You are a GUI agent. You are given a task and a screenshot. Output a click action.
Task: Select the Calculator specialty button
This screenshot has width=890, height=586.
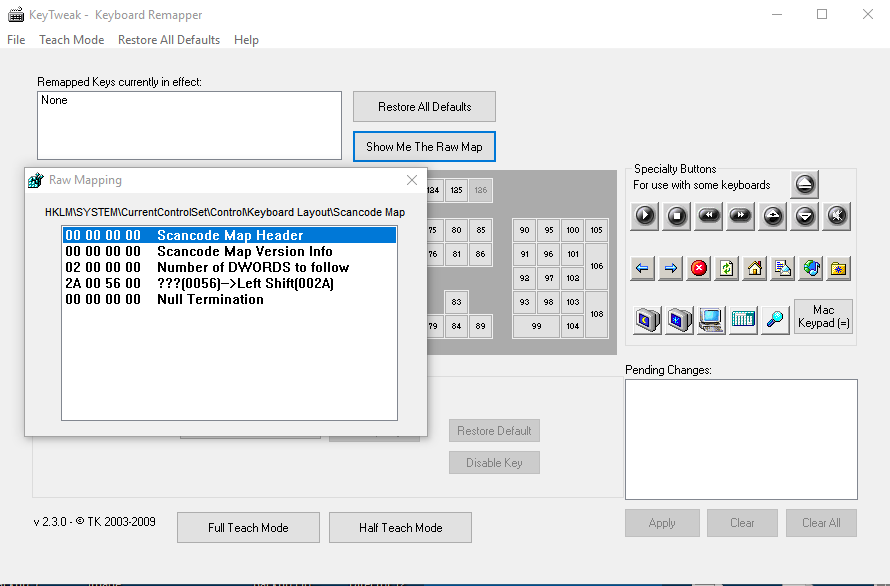click(743, 320)
